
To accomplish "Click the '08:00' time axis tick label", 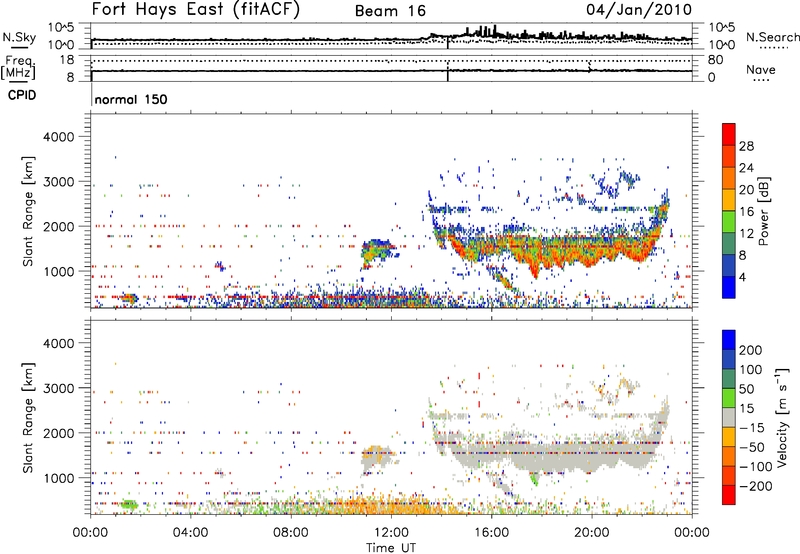I will coord(291,533).
